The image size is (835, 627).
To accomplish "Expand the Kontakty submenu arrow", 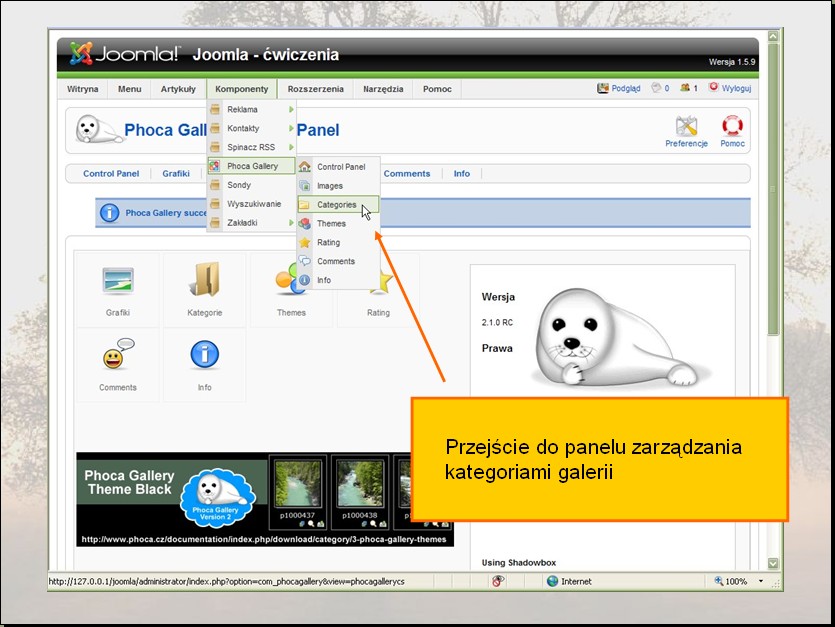I will click(291, 128).
